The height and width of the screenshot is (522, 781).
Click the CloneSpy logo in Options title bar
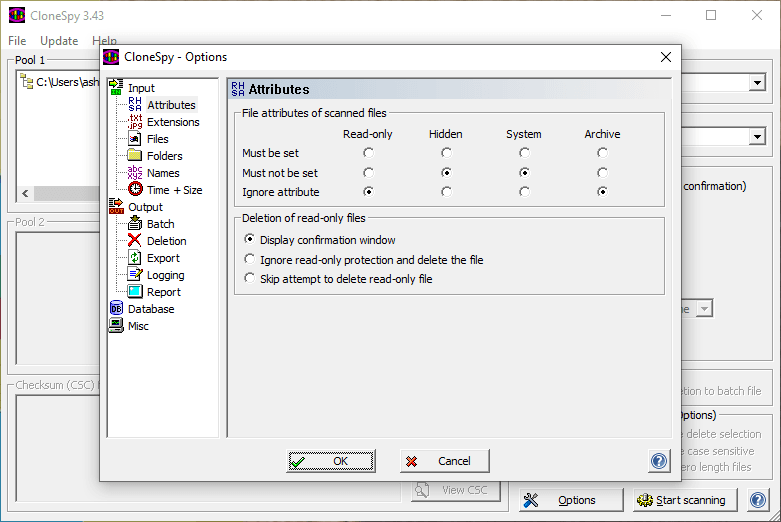111,57
